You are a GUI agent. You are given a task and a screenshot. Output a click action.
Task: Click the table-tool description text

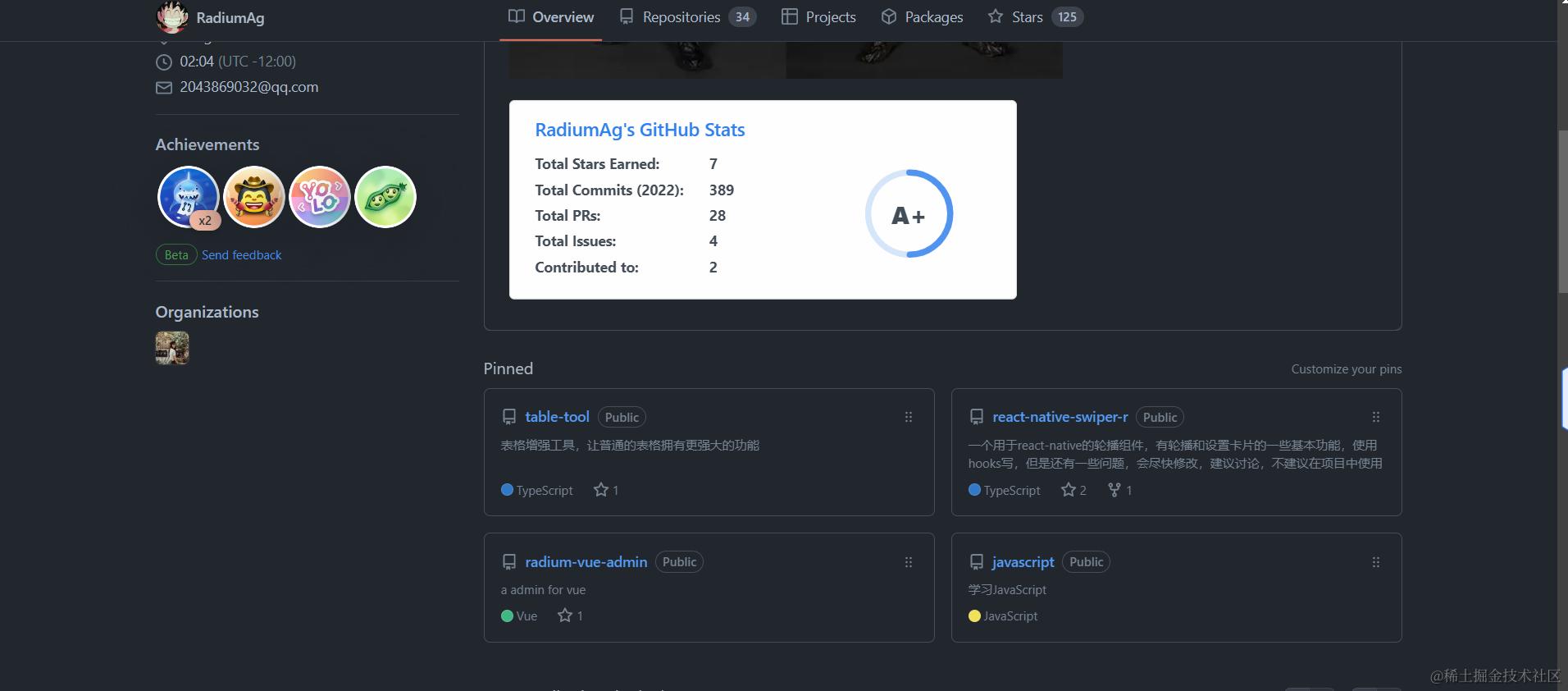(x=630, y=446)
